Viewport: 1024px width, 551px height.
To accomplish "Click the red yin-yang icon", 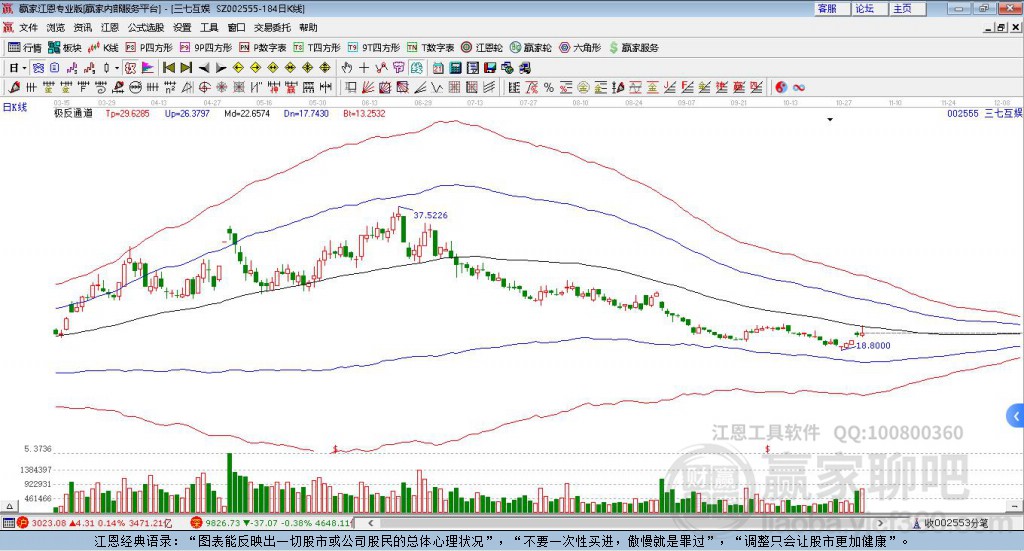I will point(781,87).
